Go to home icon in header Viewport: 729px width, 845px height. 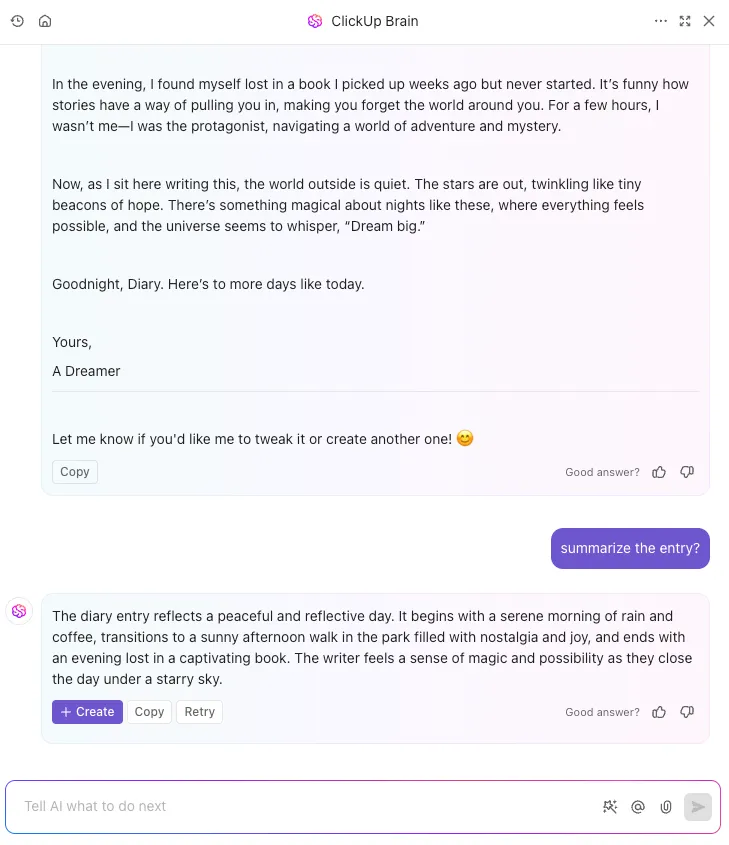pyautogui.click(x=45, y=21)
